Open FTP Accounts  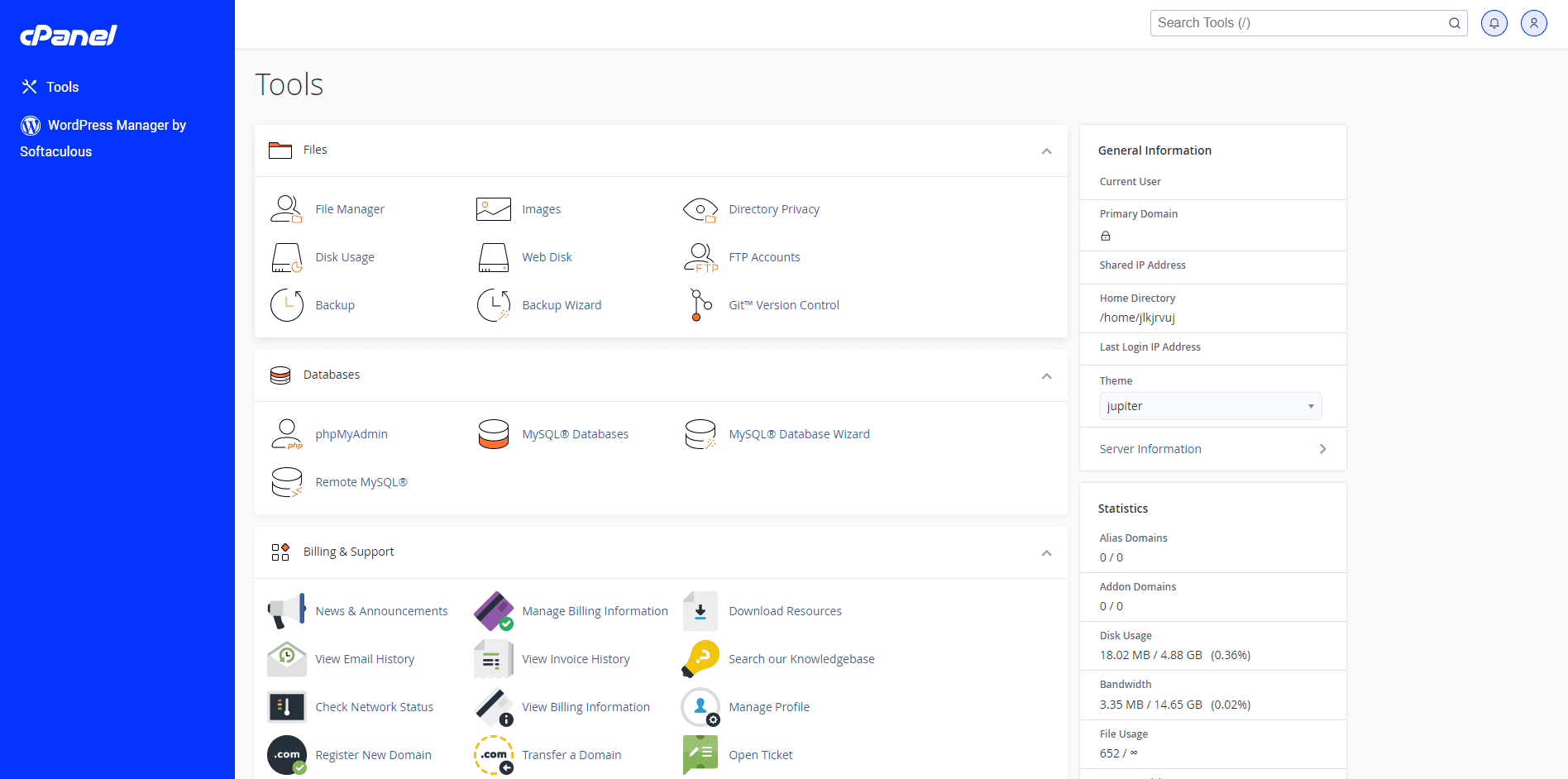coord(763,256)
